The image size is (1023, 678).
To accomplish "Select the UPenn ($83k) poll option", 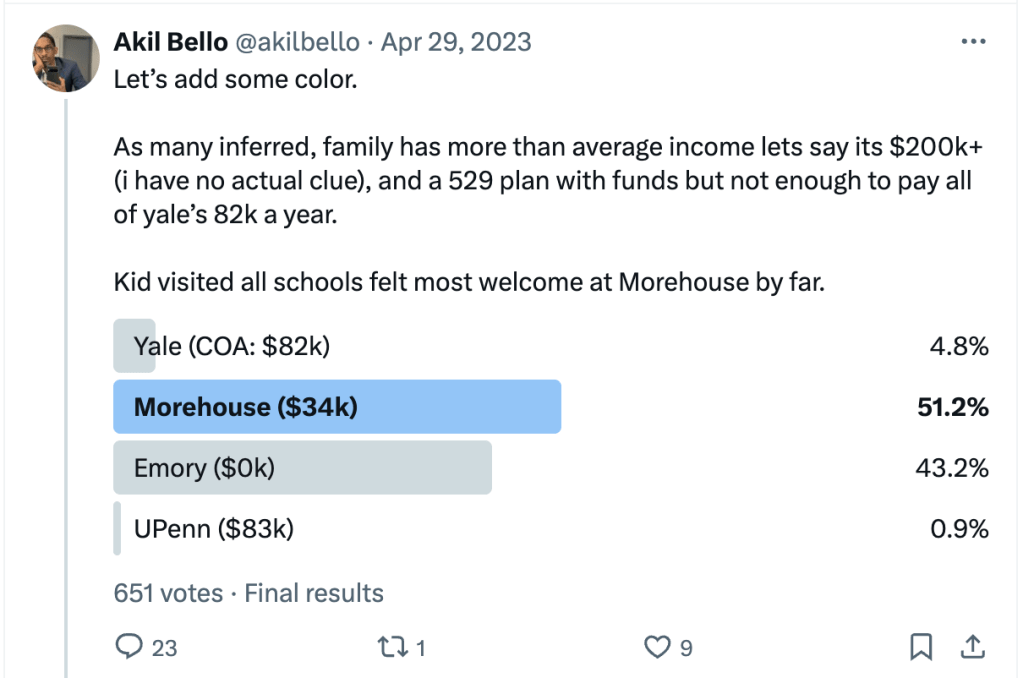I will click(x=213, y=528).
